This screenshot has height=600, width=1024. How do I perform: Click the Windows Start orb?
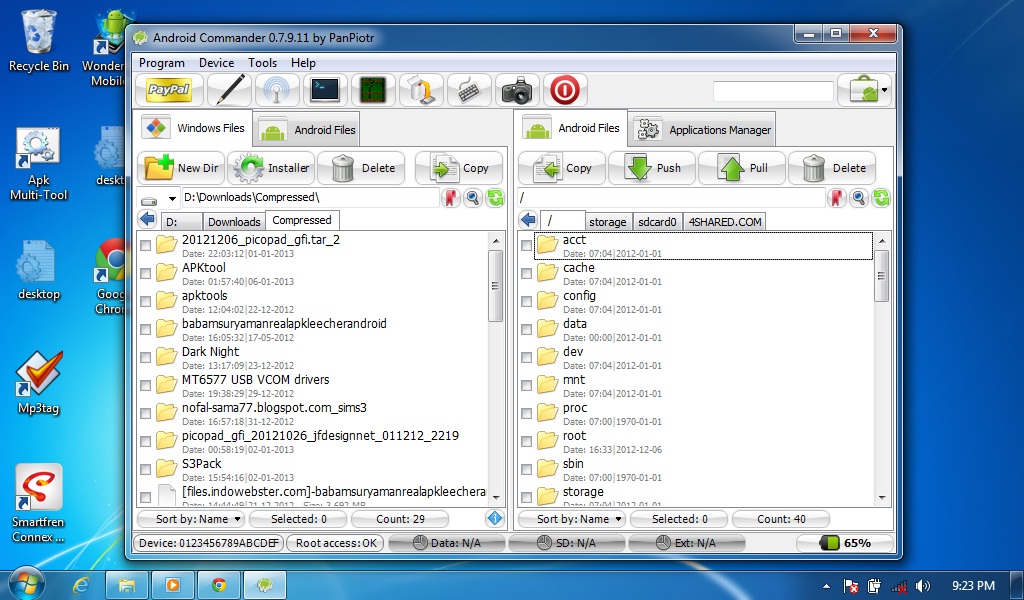[x=27, y=583]
